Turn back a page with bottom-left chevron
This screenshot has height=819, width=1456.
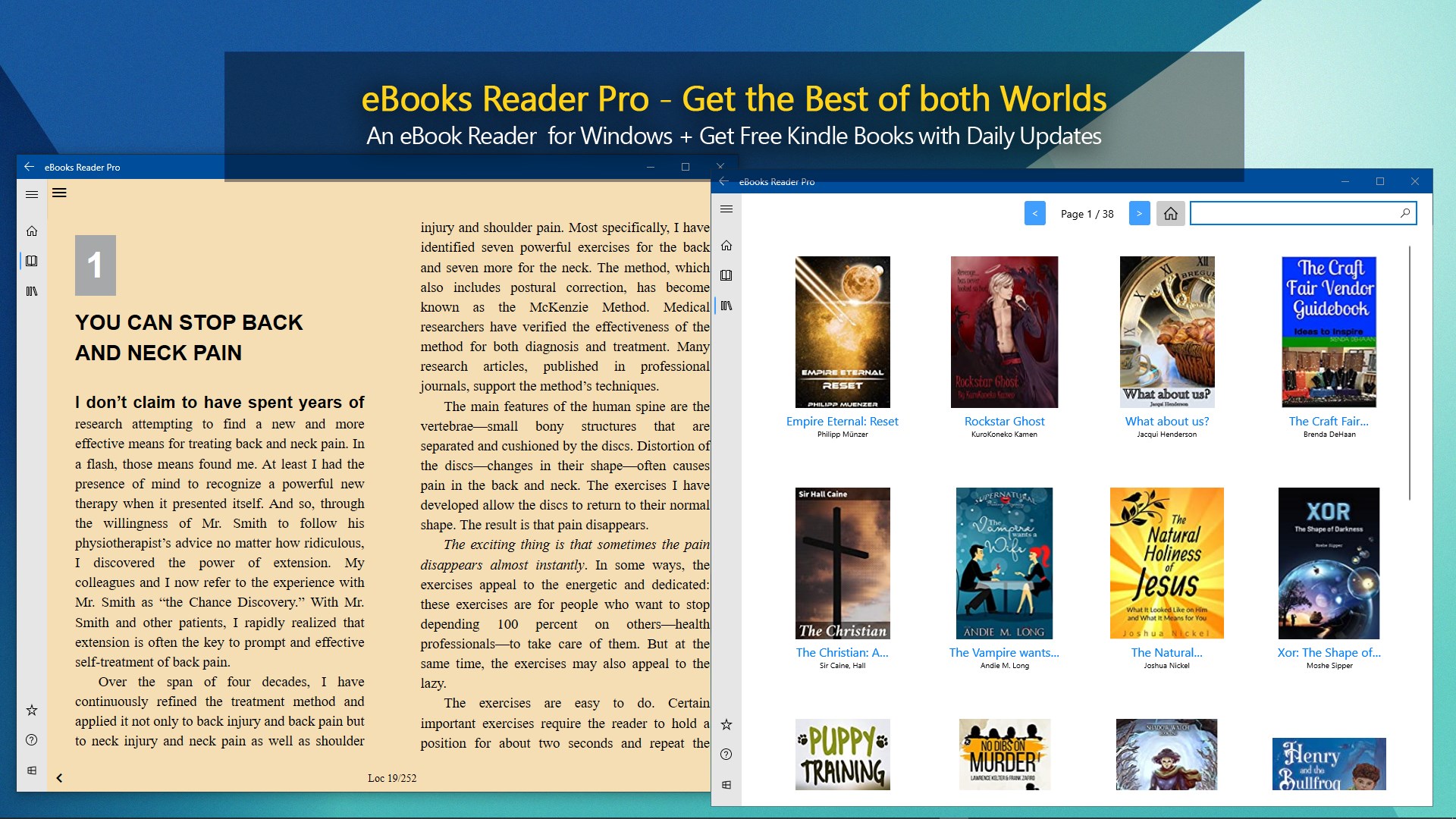tap(59, 778)
